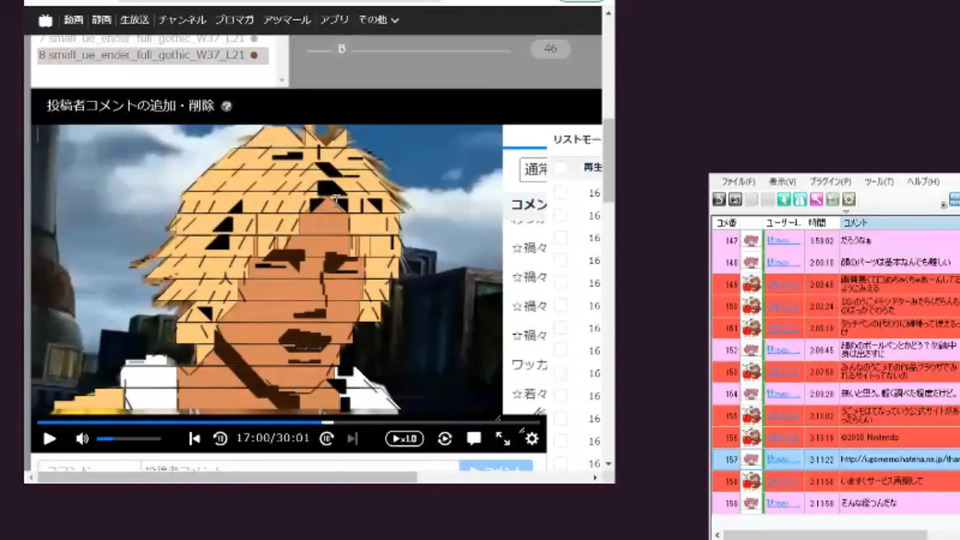Tick the header checkbox beside 再生

[x=561, y=168]
